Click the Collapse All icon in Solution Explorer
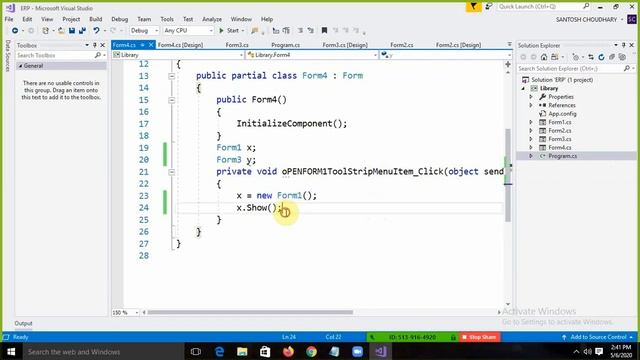The height and width of the screenshot is (360, 640). 612,57
